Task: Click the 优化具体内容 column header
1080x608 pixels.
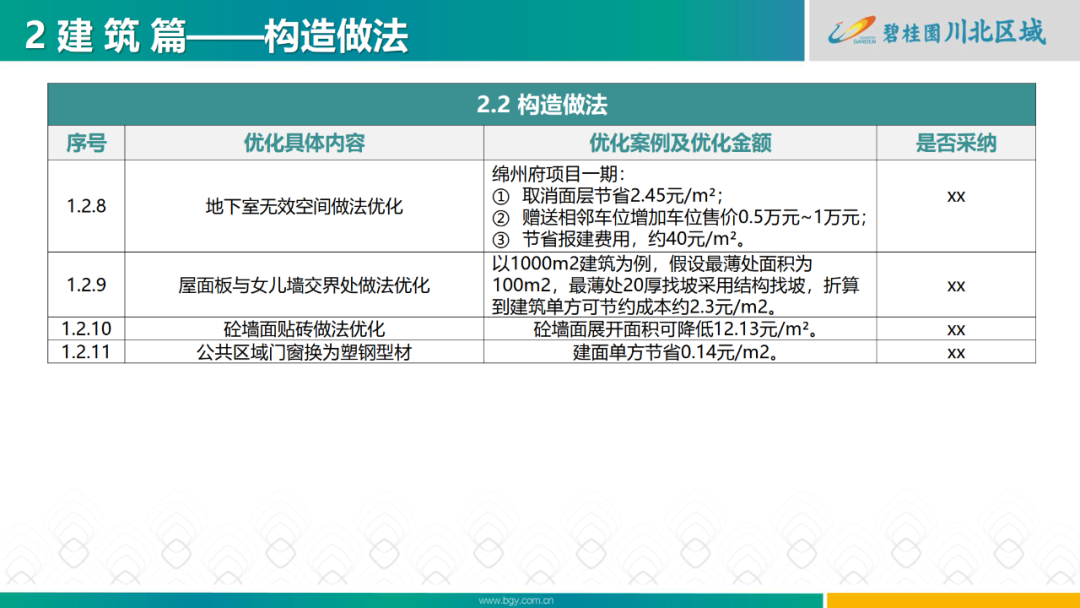Action: coord(303,142)
